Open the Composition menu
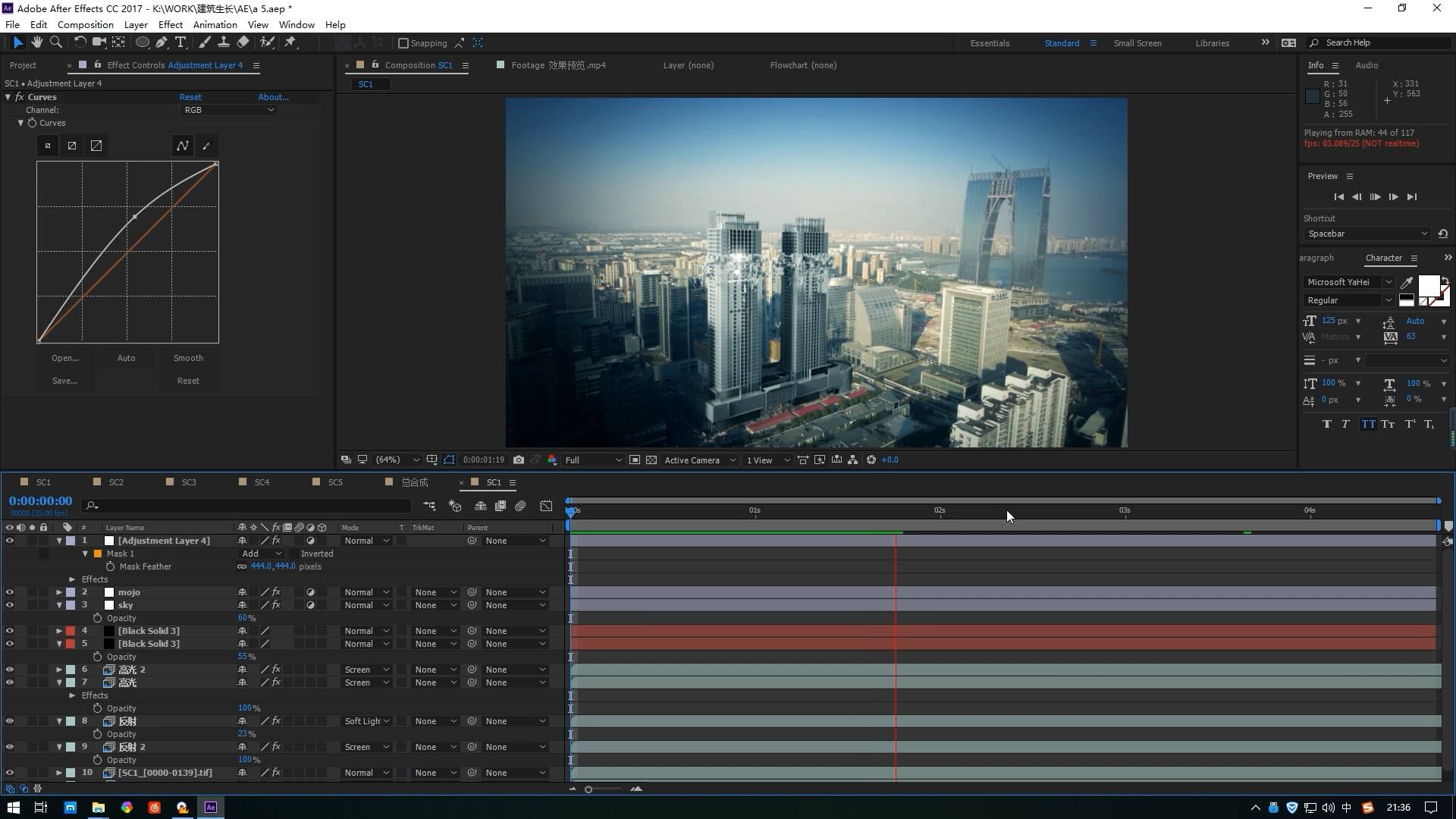This screenshot has height=819, width=1456. pyautogui.click(x=85, y=24)
